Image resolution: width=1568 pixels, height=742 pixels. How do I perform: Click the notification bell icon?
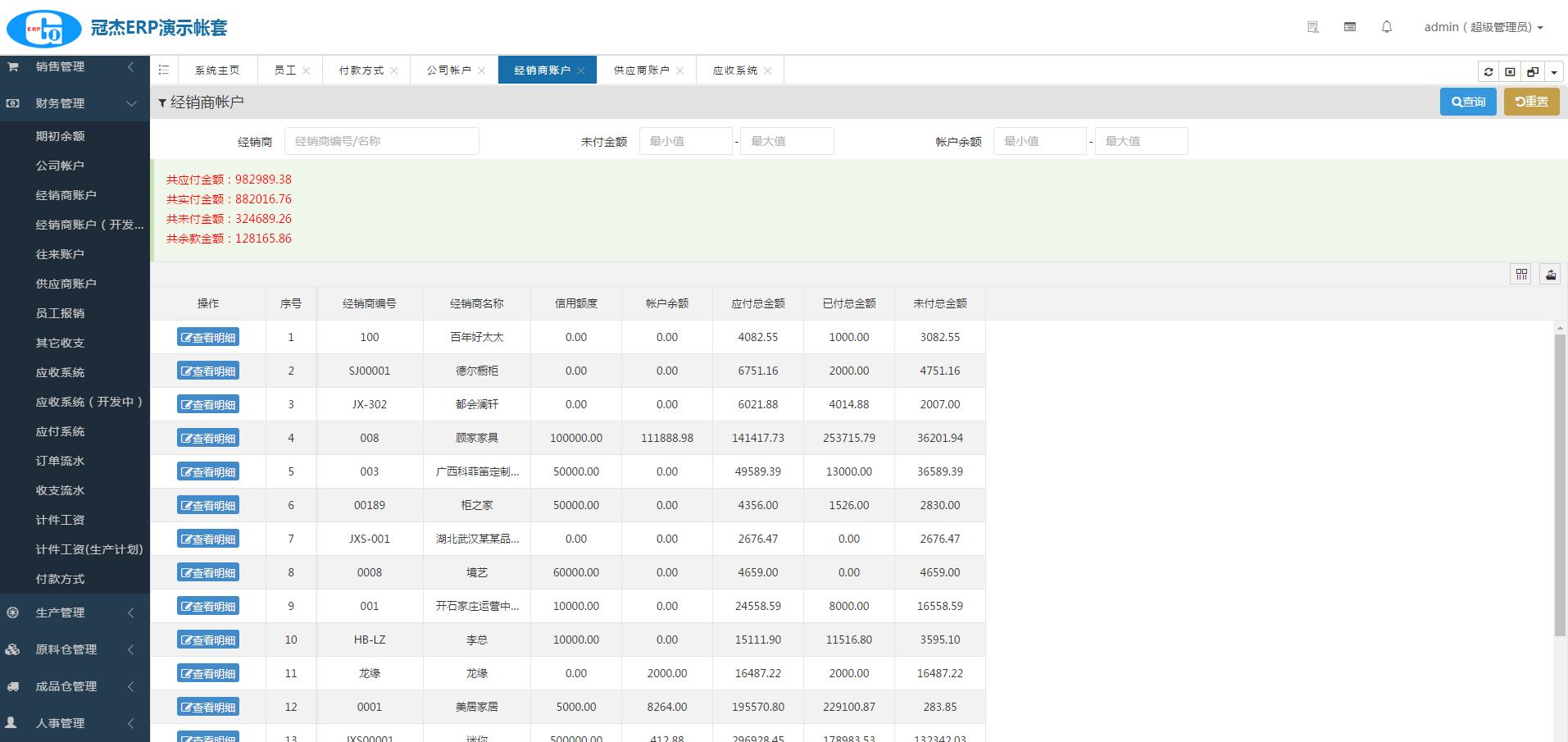pyautogui.click(x=1387, y=27)
